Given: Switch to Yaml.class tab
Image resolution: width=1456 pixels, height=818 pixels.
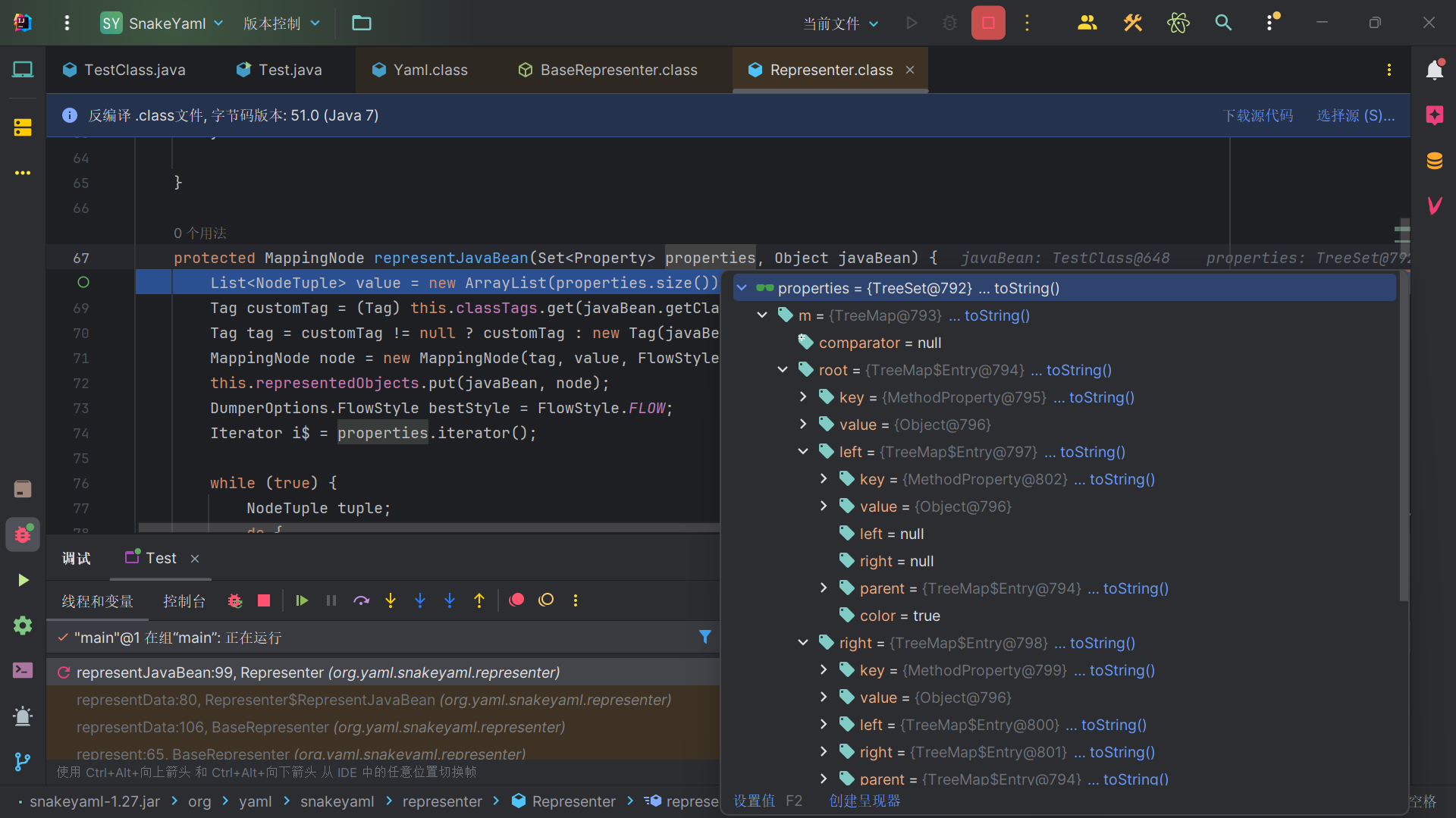Looking at the screenshot, I should (419, 70).
